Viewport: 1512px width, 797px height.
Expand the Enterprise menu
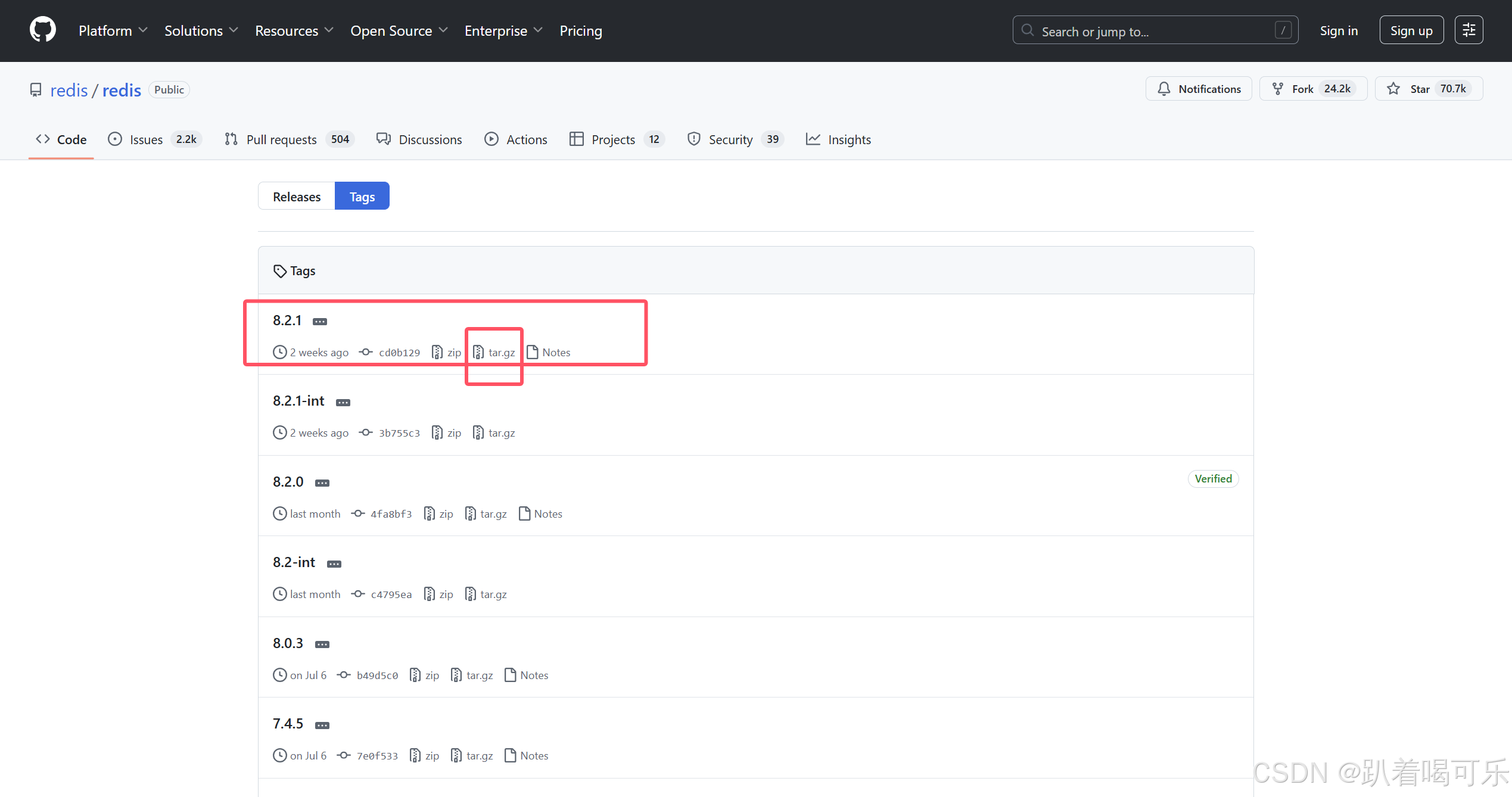[x=503, y=31]
